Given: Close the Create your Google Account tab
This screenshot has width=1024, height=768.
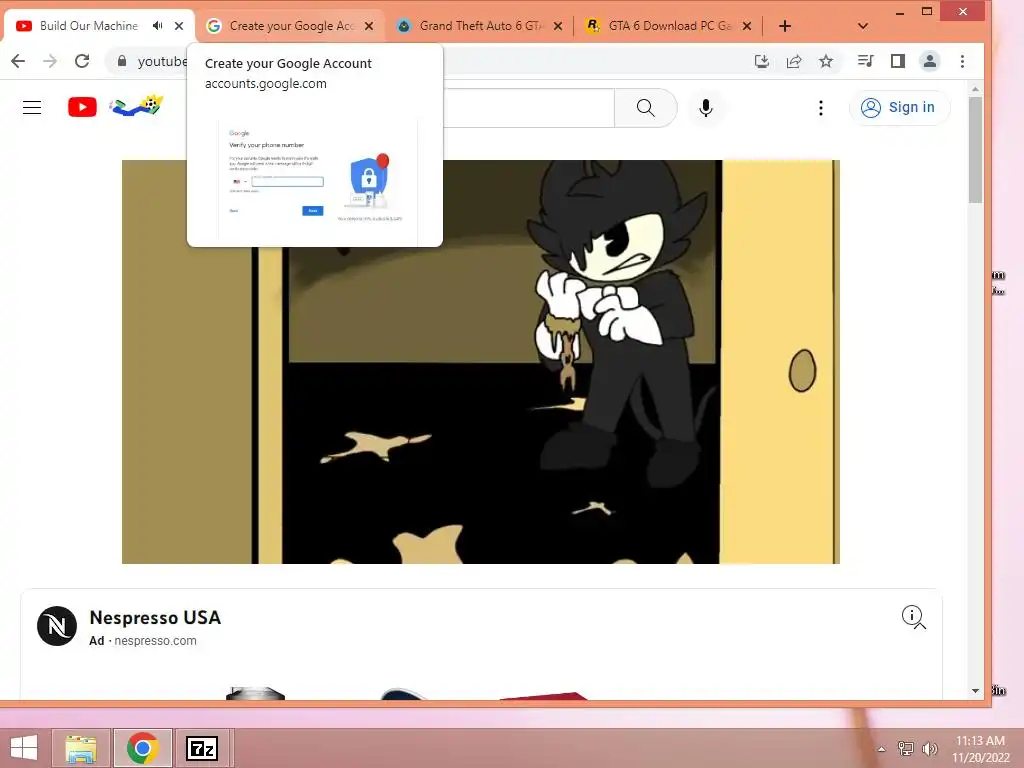Looking at the screenshot, I should click(x=368, y=26).
